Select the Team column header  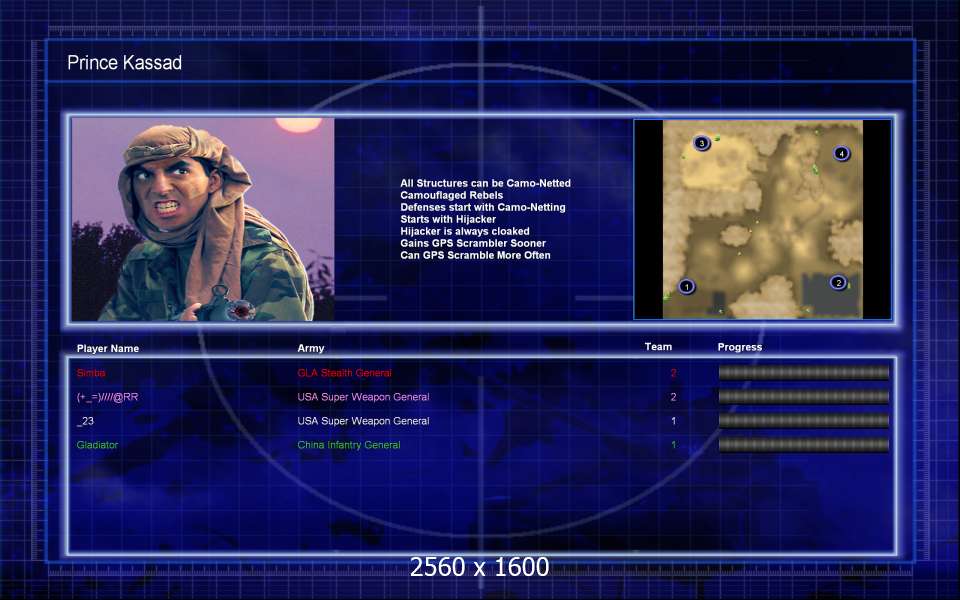(658, 347)
